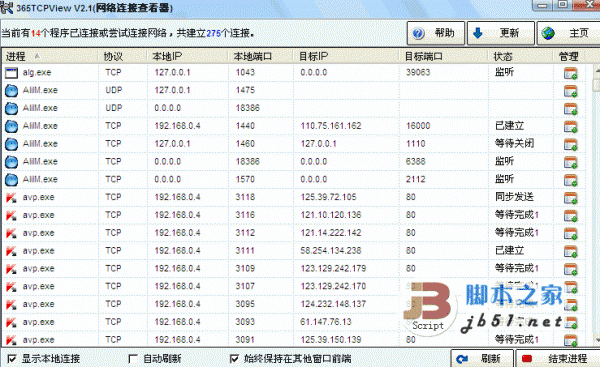Screen dimensions: 600x367
Task: Click AliIM.exe icon in port 1440 row
Action: [x=11, y=126]
